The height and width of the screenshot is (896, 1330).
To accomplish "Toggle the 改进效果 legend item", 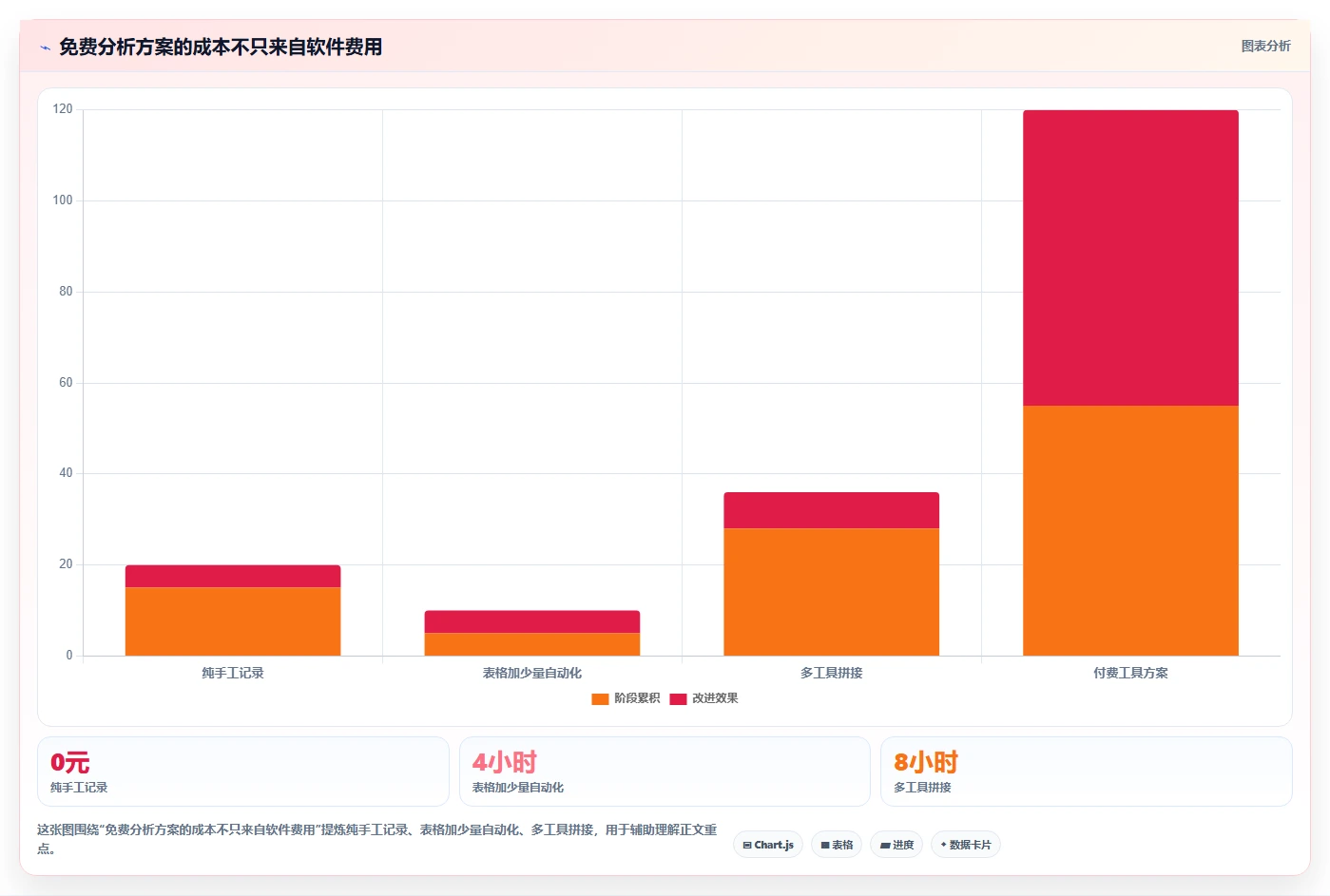I will point(704,698).
